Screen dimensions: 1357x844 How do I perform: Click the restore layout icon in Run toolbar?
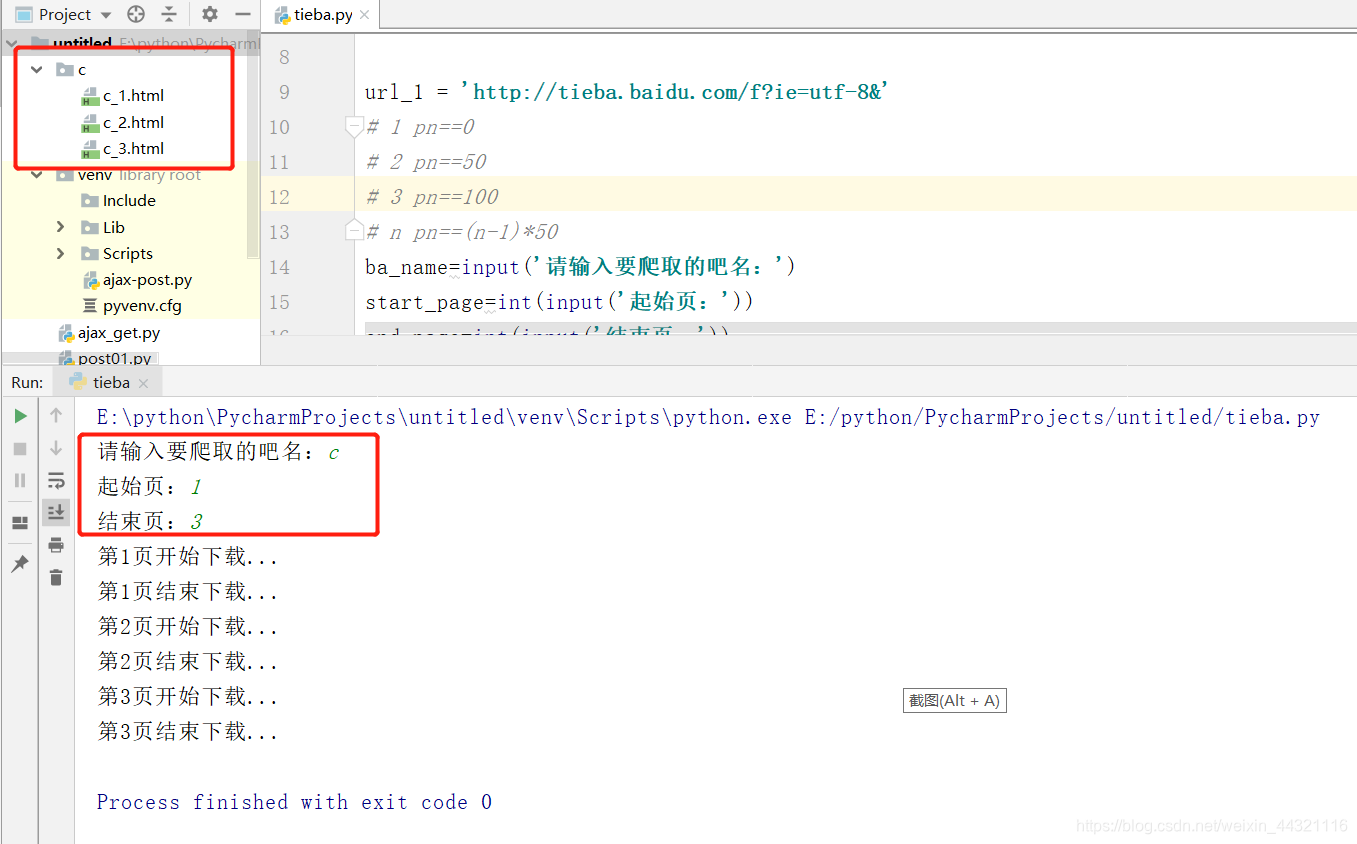tap(20, 523)
